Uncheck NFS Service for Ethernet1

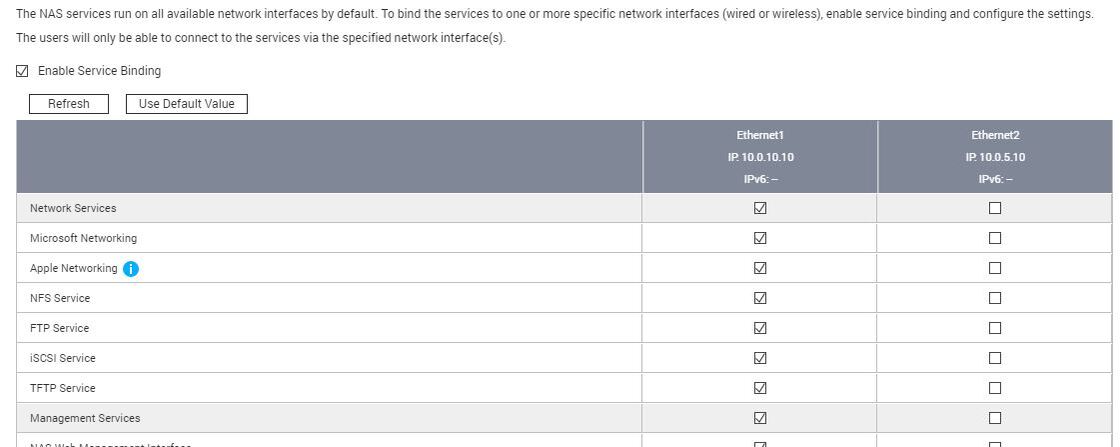click(x=760, y=298)
